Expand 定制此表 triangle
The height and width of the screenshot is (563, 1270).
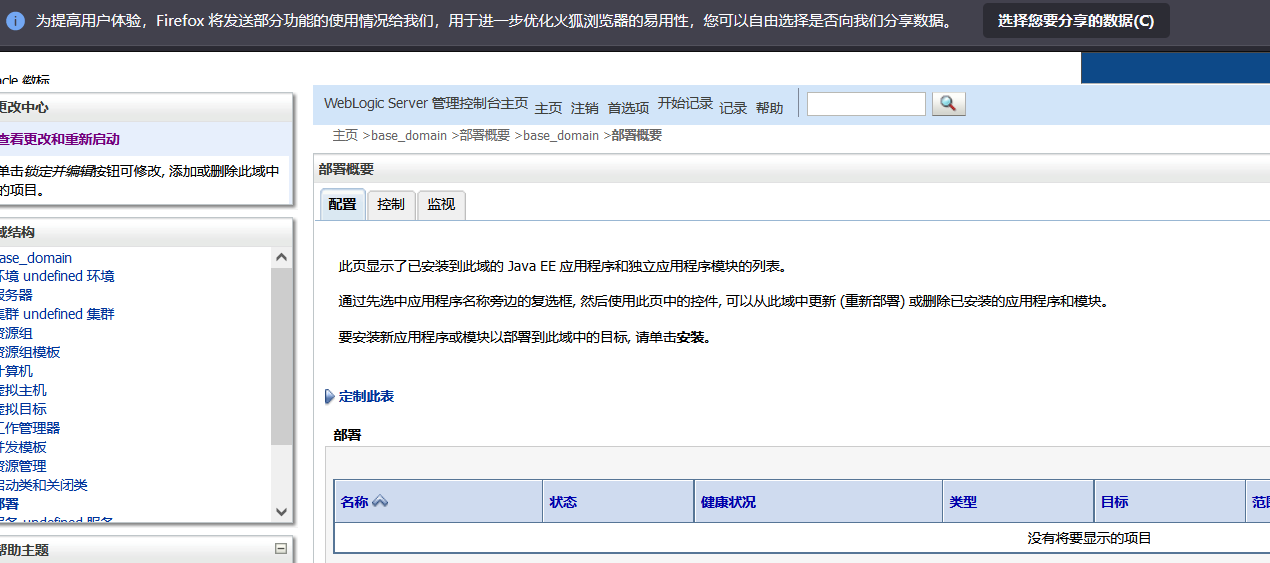330,397
